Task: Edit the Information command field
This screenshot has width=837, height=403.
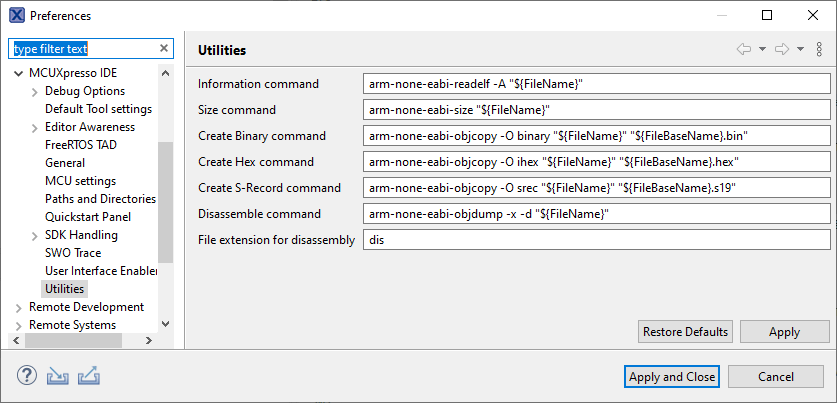Action: tap(596, 84)
